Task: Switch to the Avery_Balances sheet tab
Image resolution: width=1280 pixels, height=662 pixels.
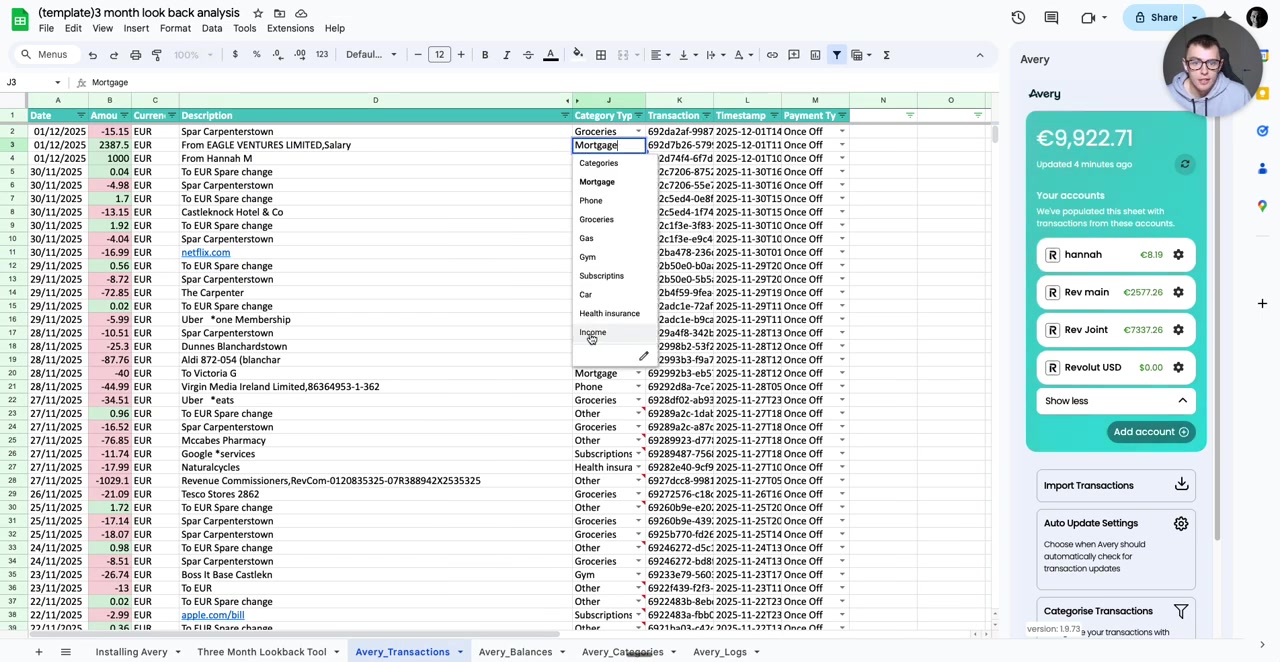Action: (515, 651)
